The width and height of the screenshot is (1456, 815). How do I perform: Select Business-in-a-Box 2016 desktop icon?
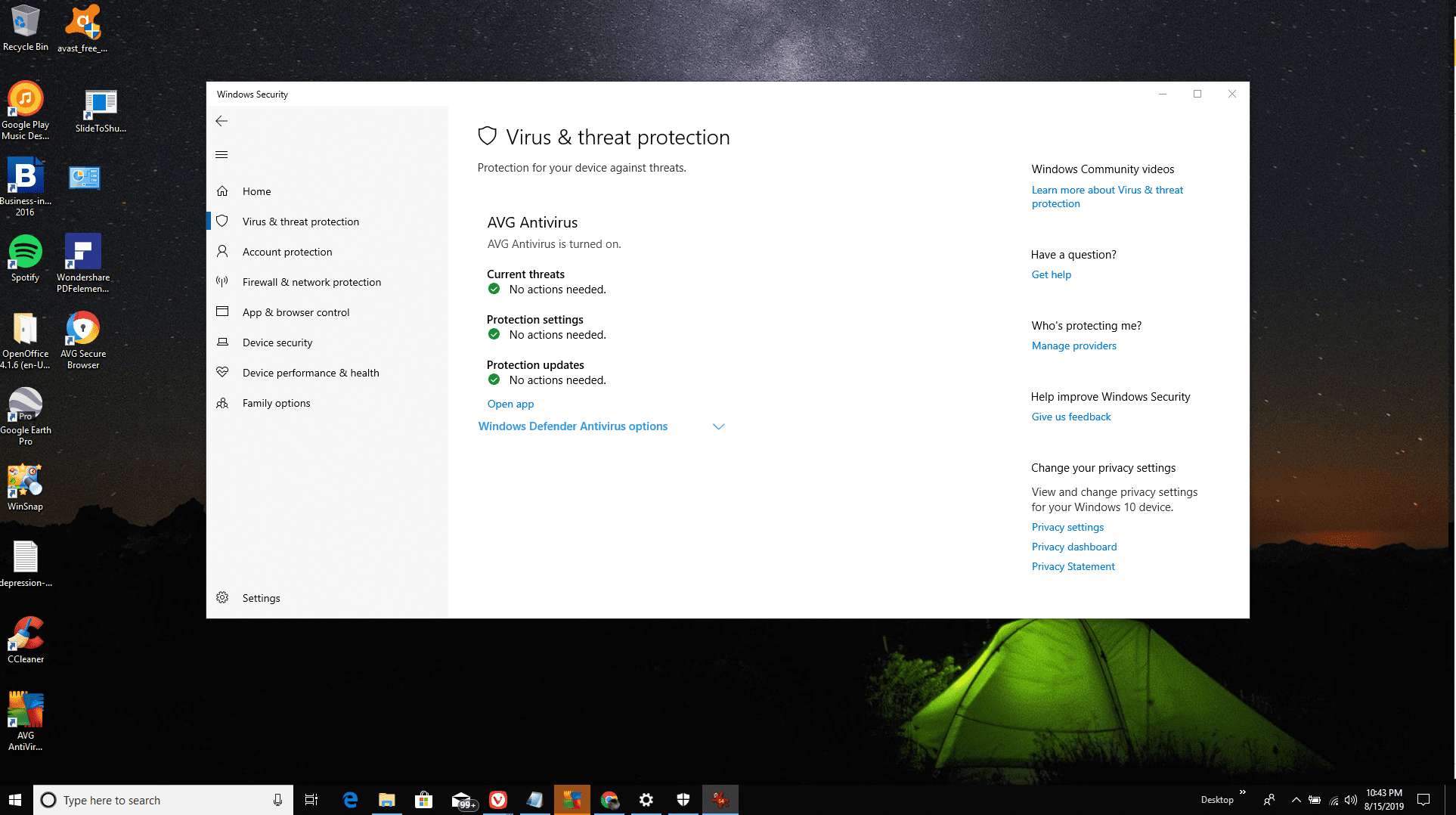pos(26,187)
